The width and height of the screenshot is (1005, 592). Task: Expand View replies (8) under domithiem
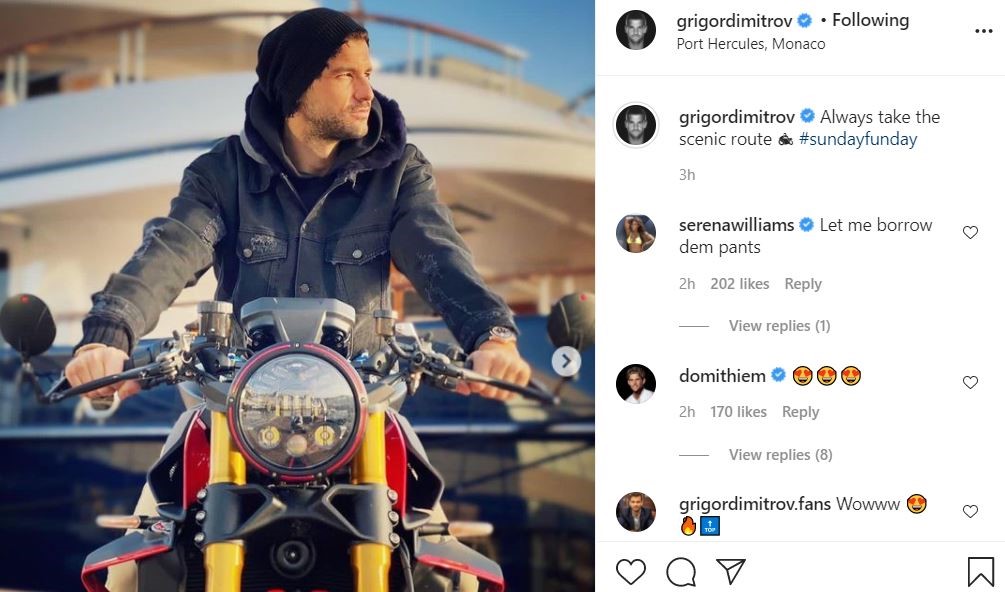pyautogui.click(x=780, y=455)
